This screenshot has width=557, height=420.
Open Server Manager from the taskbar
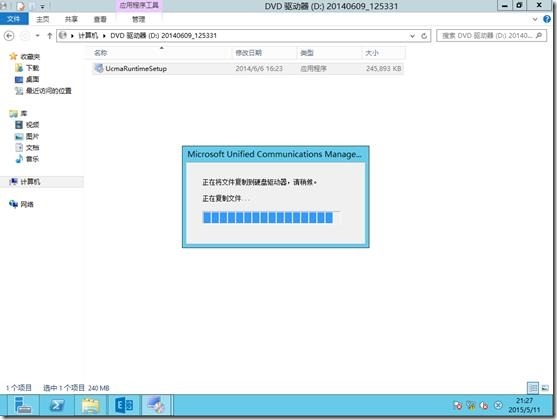[x=23, y=405]
